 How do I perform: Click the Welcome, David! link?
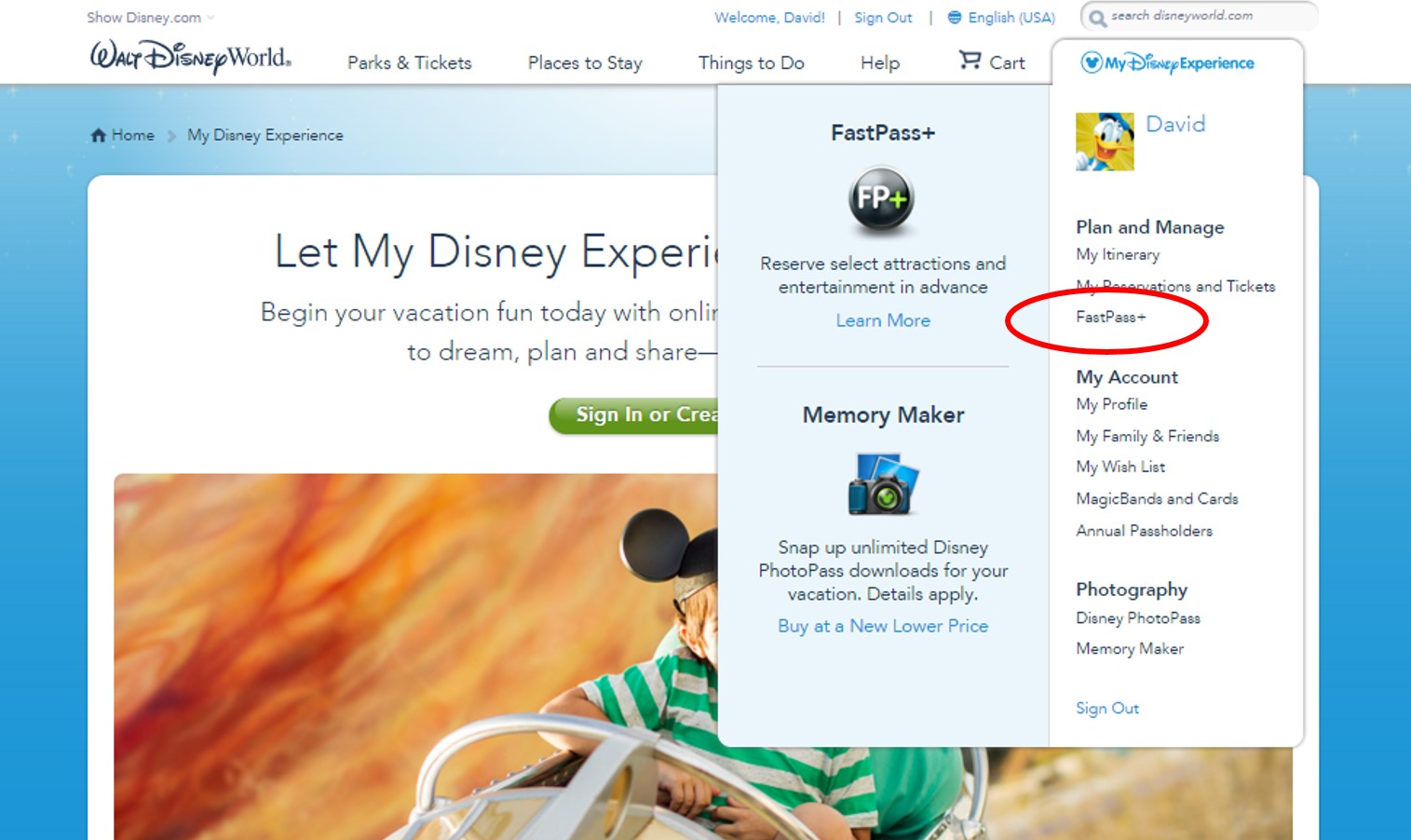[769, 17]
